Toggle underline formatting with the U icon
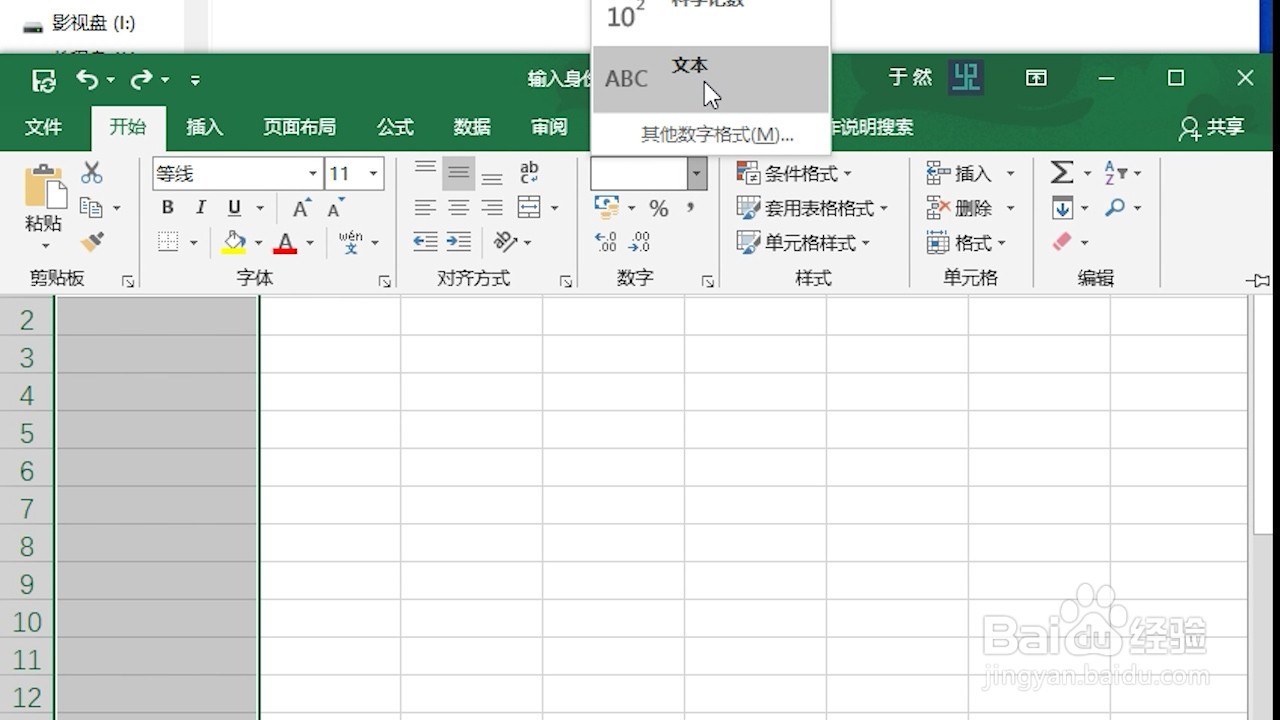Screen dimensions: 1280x720 (232, 208)
